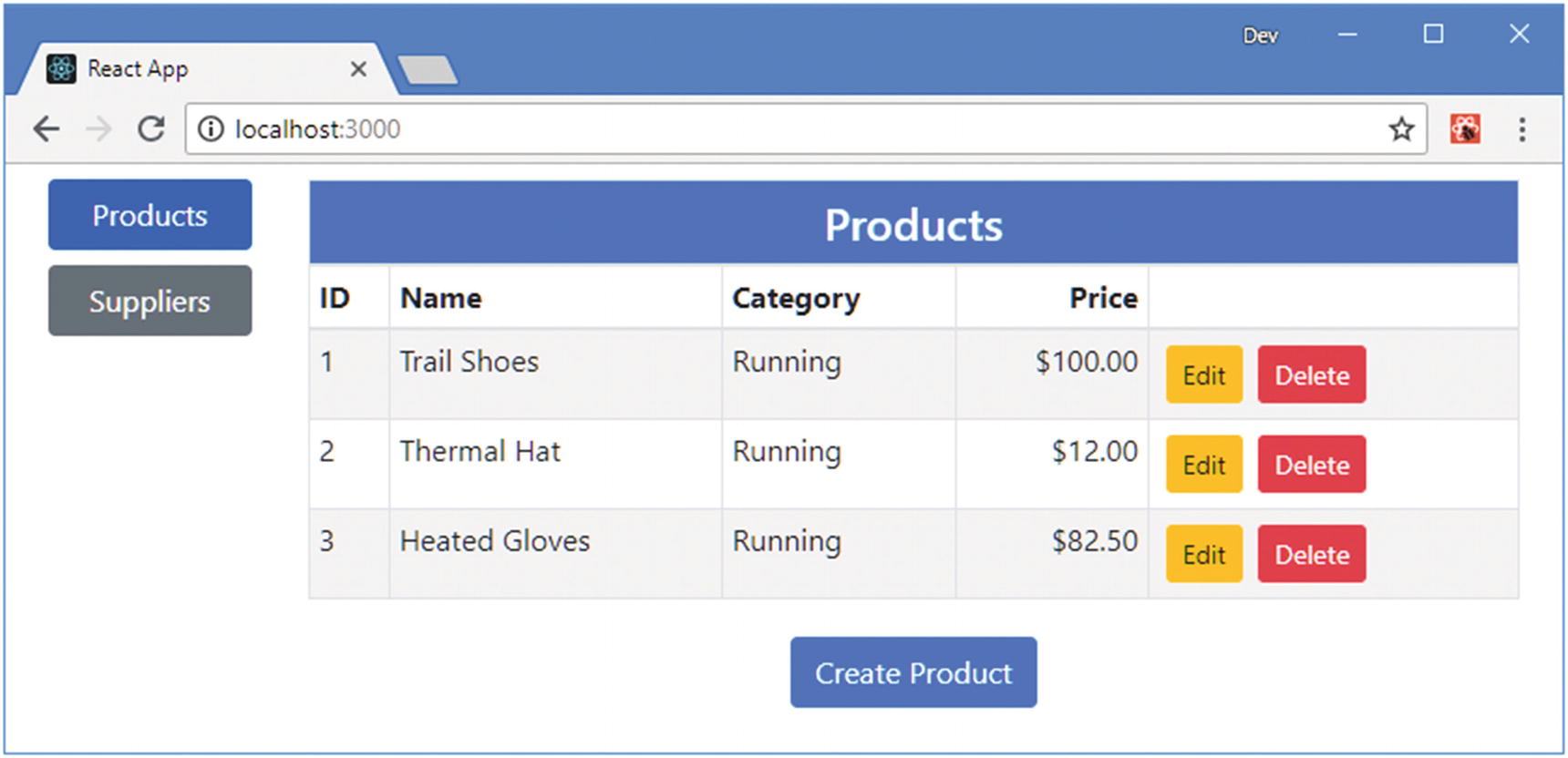Edit the Trail Shoes product
Viewport: 1568px width, 758px height.
click(1203, 374)
